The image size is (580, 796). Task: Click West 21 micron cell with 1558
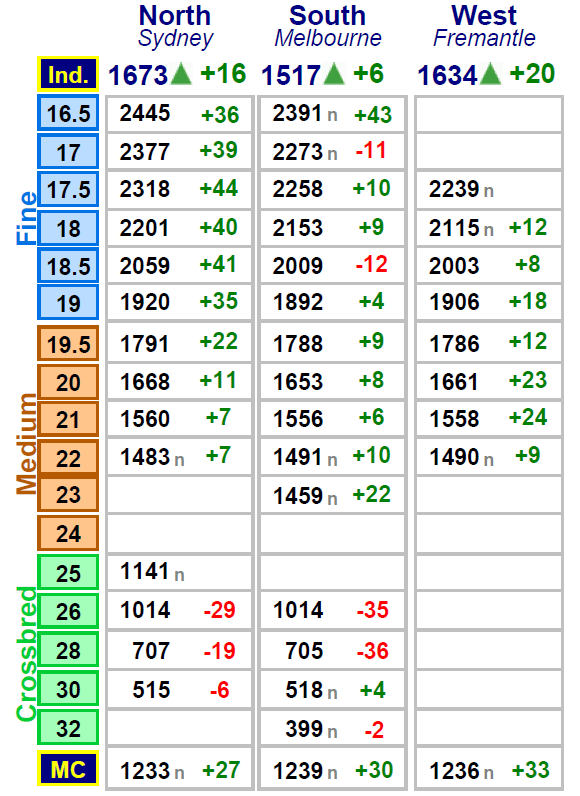tap(489, 418)
